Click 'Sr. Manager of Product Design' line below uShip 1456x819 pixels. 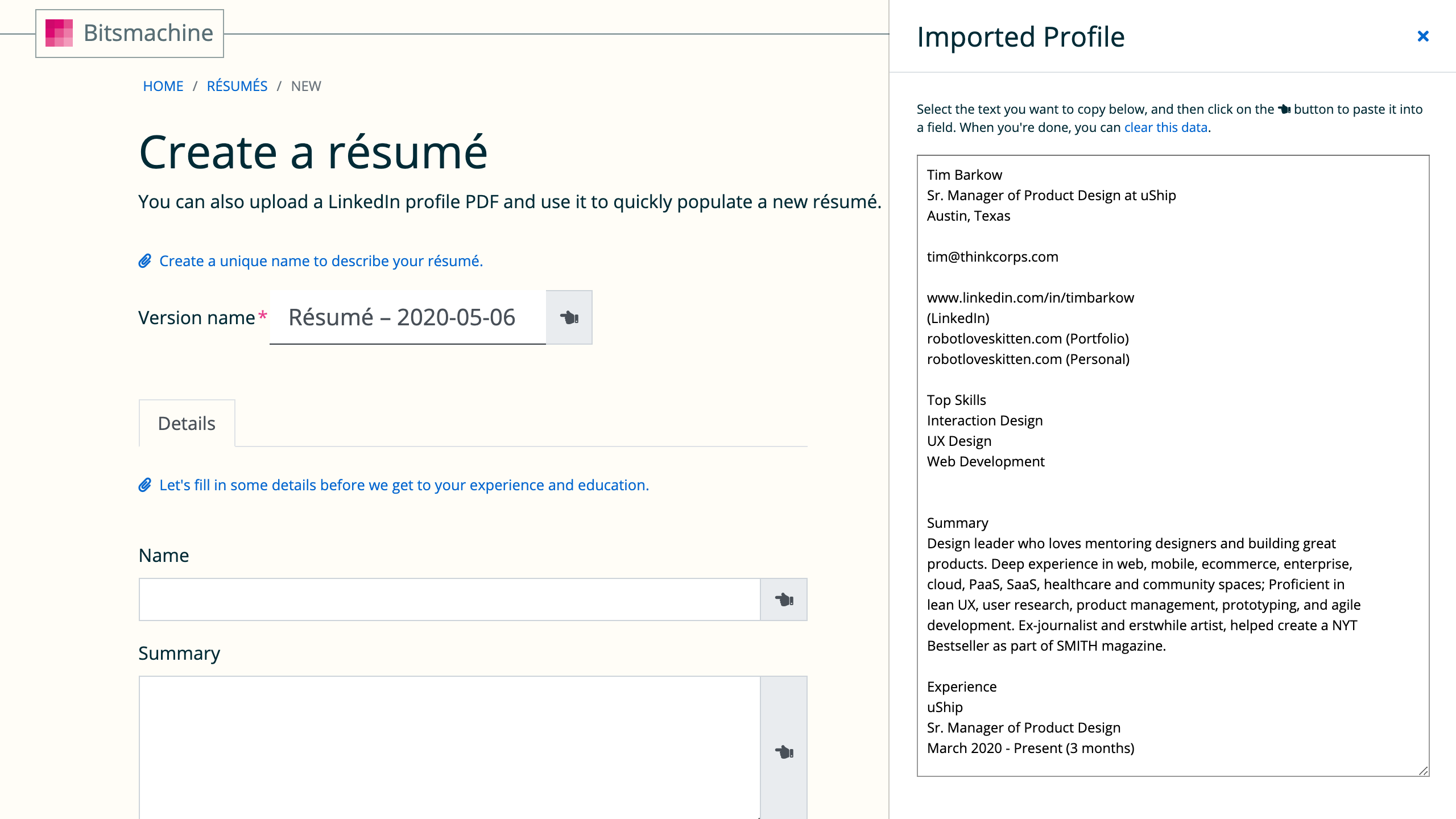pyautogui.click(x=1024, y=727)
